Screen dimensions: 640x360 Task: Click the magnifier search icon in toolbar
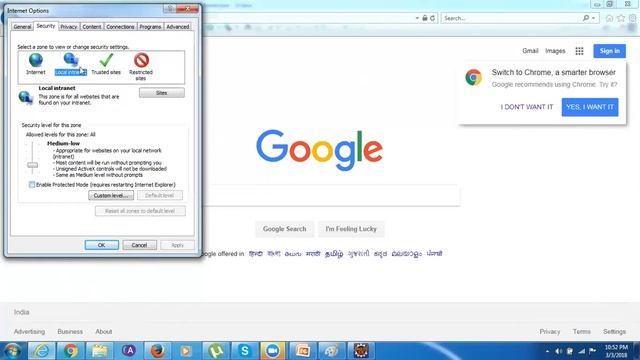pos(586,18)
